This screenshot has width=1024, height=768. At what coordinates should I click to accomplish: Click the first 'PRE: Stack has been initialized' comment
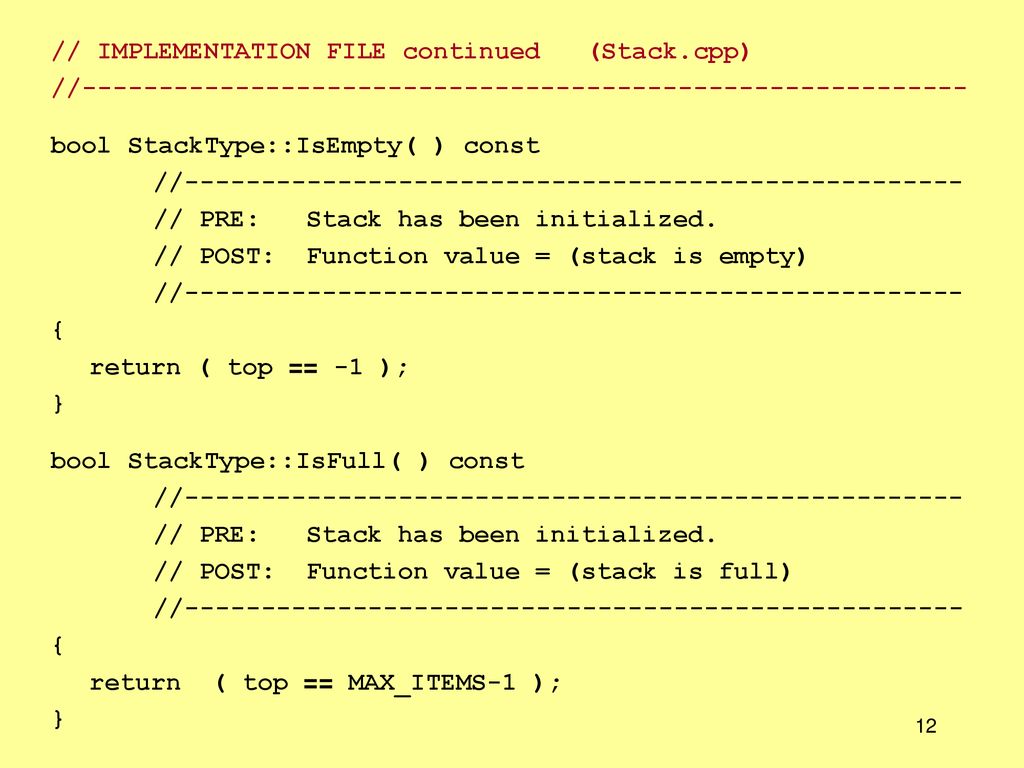tap(436, 219)
